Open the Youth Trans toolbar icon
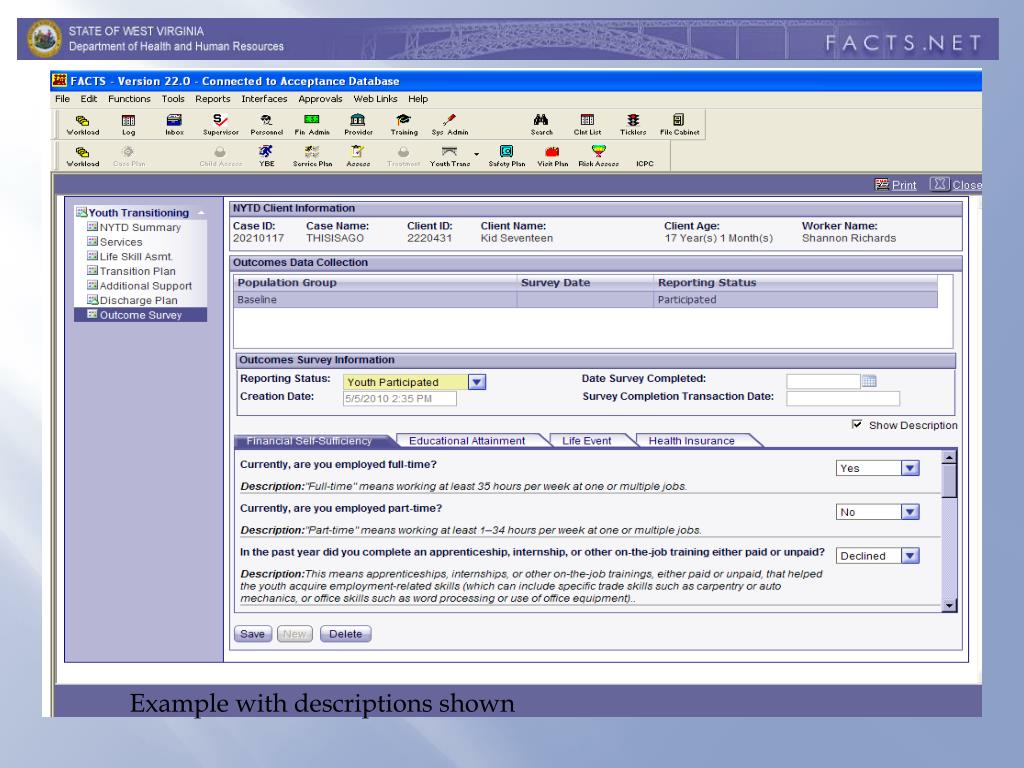 click(x=450, y=156)
